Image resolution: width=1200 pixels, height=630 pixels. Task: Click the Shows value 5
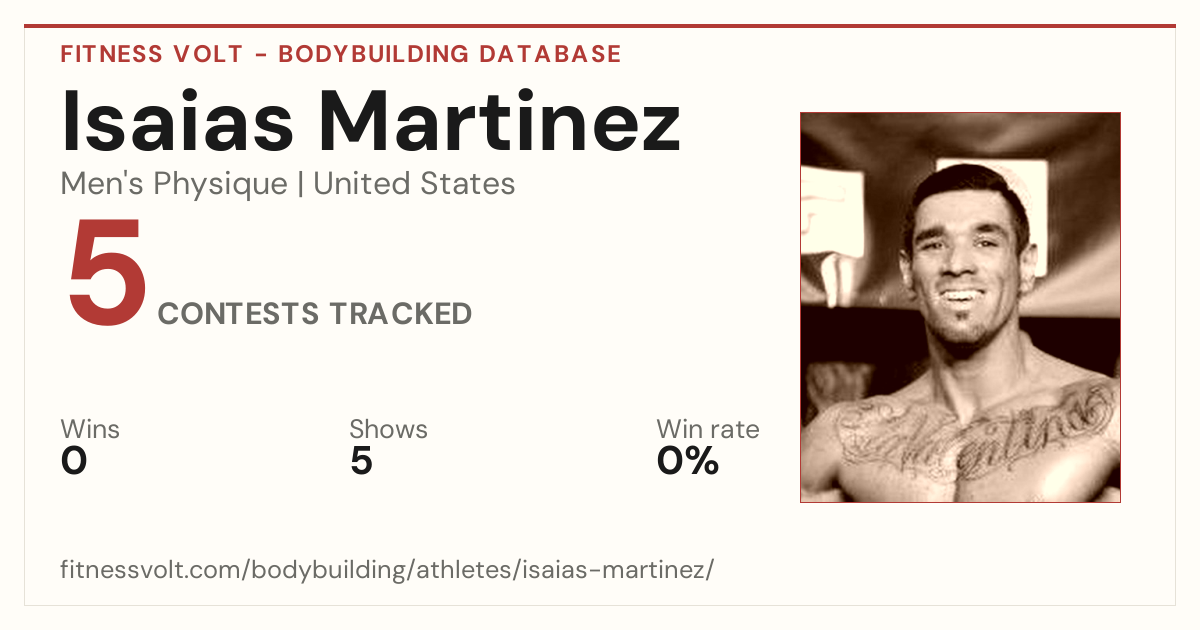(361, 461)
